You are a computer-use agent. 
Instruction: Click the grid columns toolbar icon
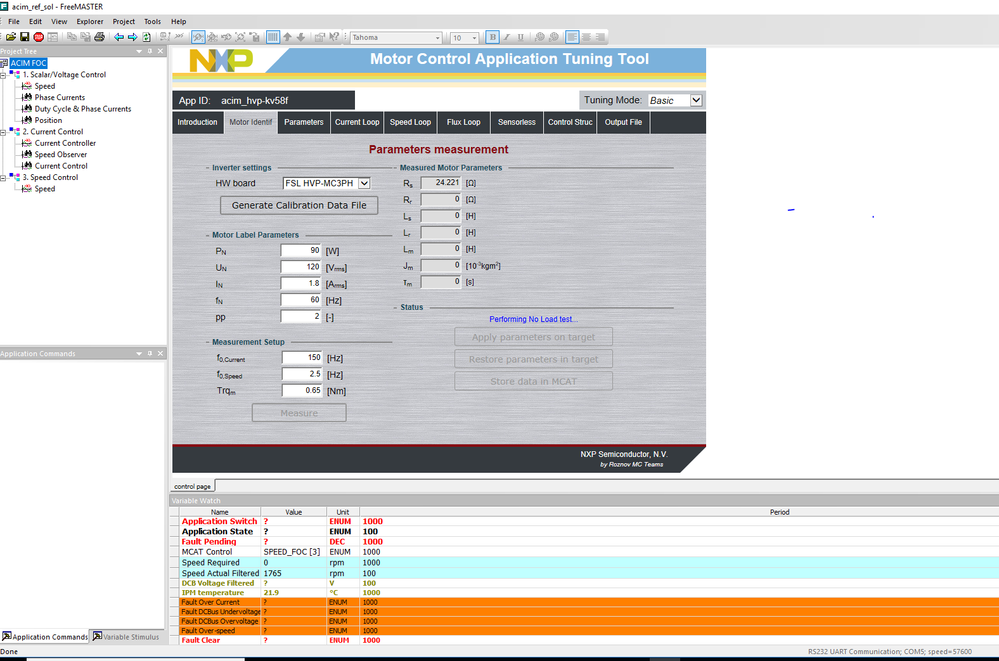click(x=273, y=37)
